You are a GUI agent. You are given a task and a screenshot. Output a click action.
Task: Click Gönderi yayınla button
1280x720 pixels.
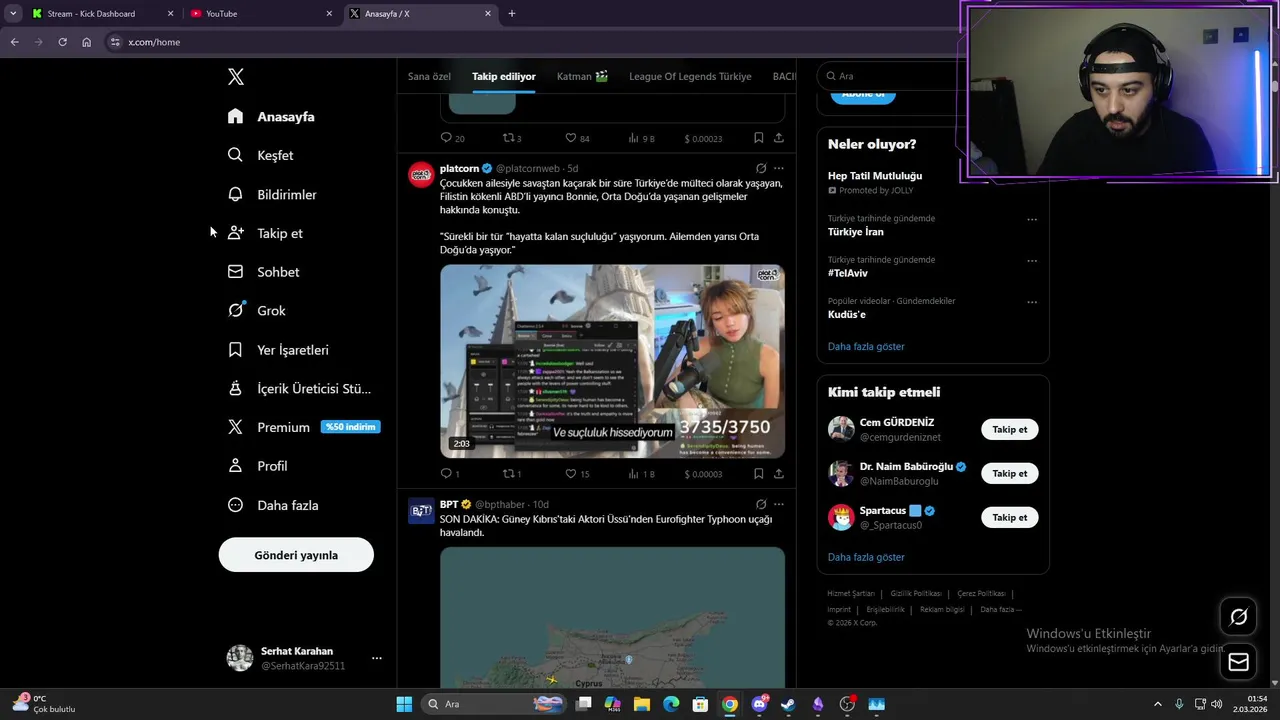[296, 555]
